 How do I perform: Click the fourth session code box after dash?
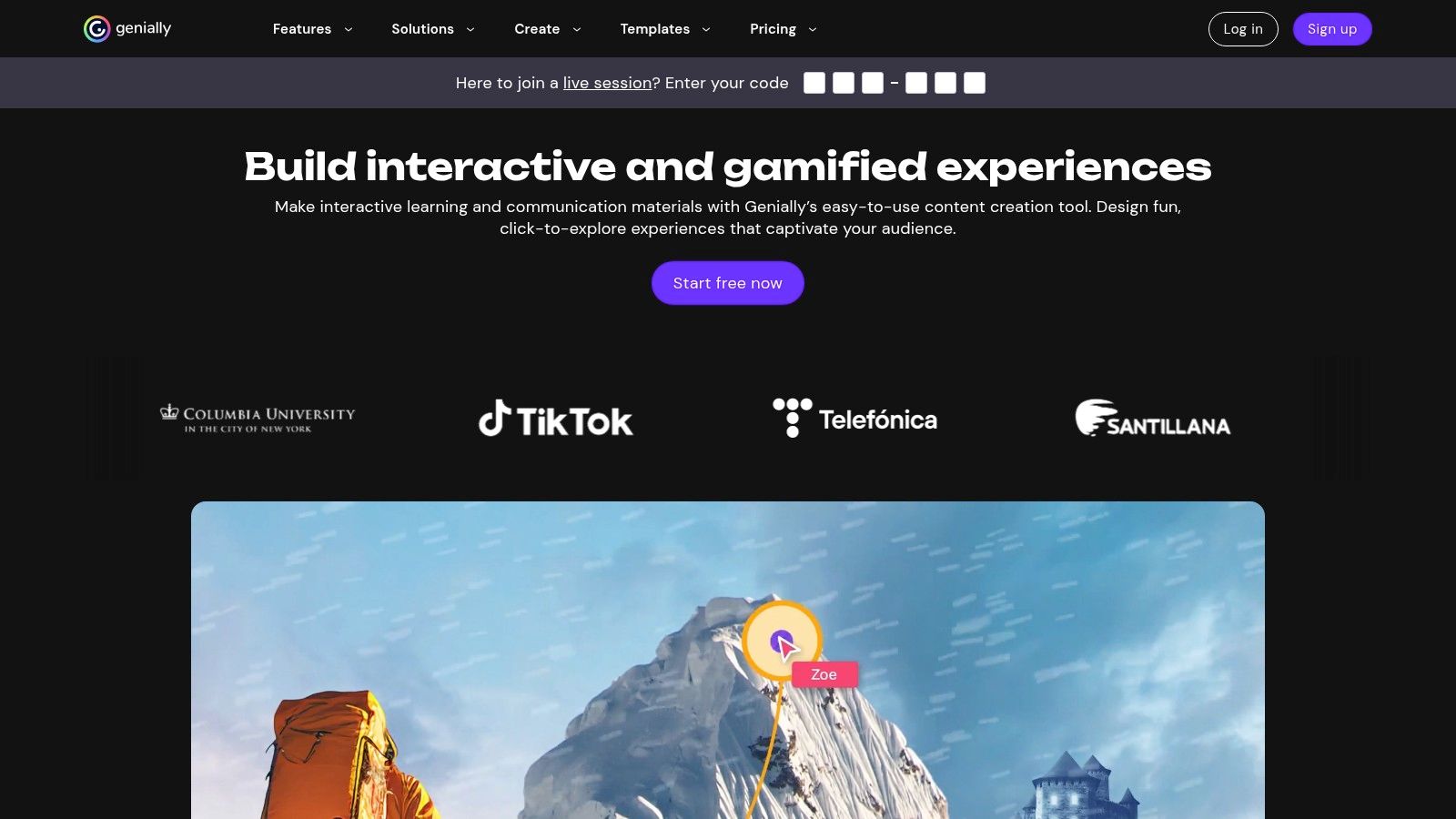[916, 83]
